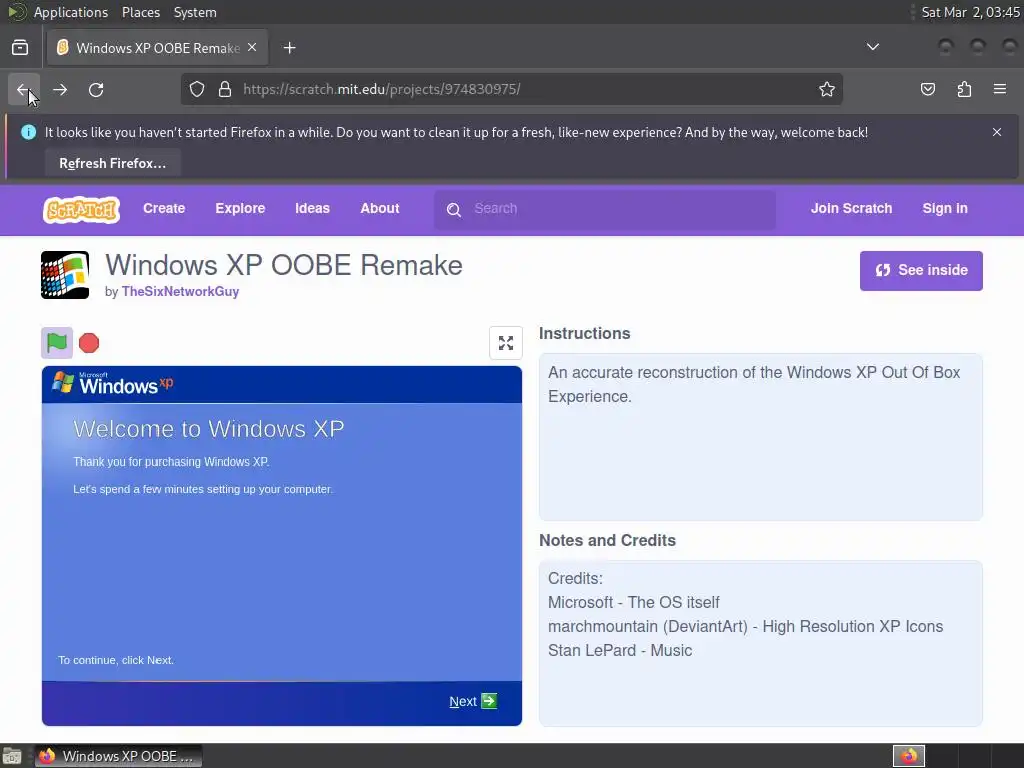1024x768 pixels.
Task: Enter full screen stage mode
Action: tap(505, 343)
